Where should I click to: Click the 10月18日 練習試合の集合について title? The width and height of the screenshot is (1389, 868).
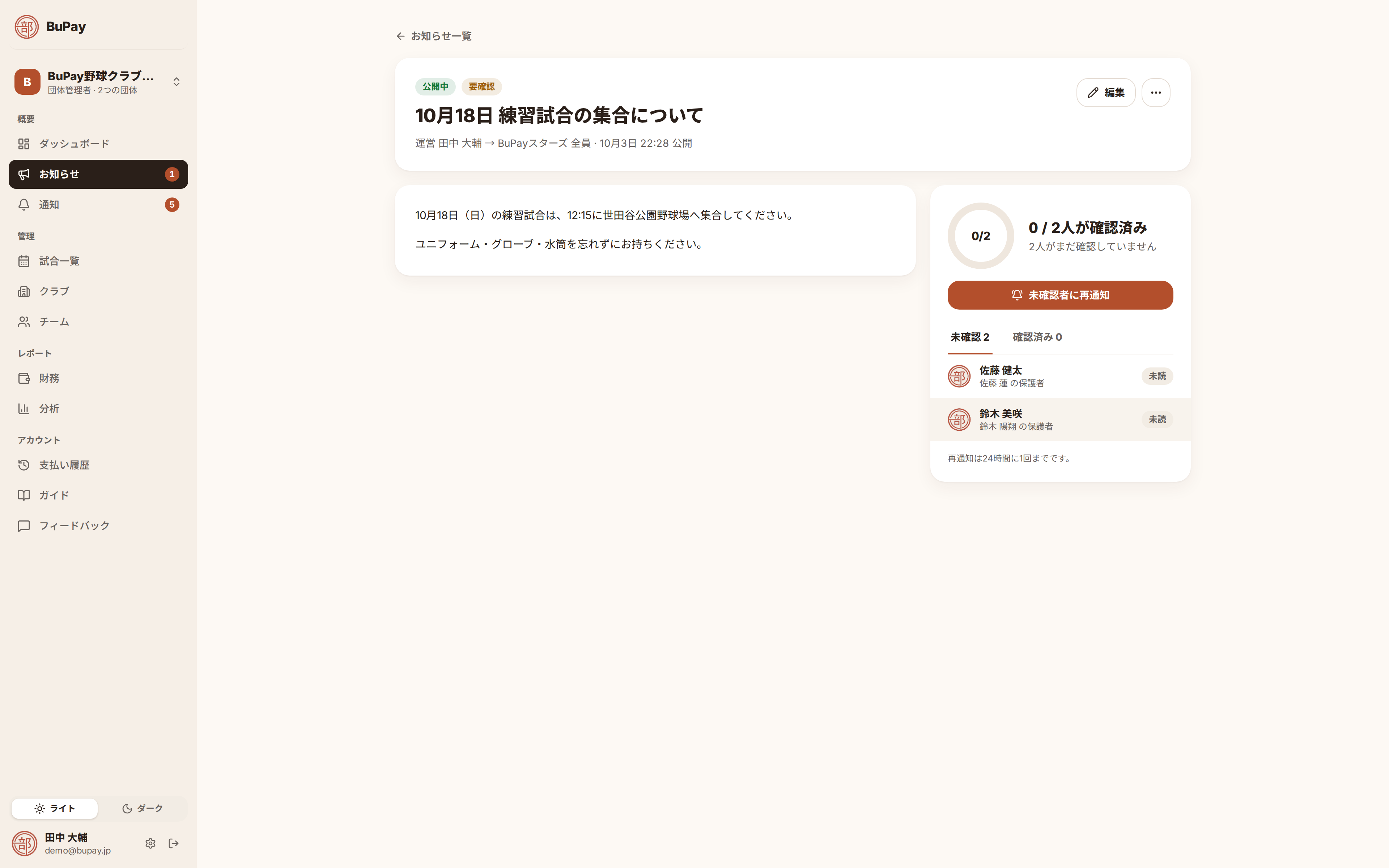559,115
